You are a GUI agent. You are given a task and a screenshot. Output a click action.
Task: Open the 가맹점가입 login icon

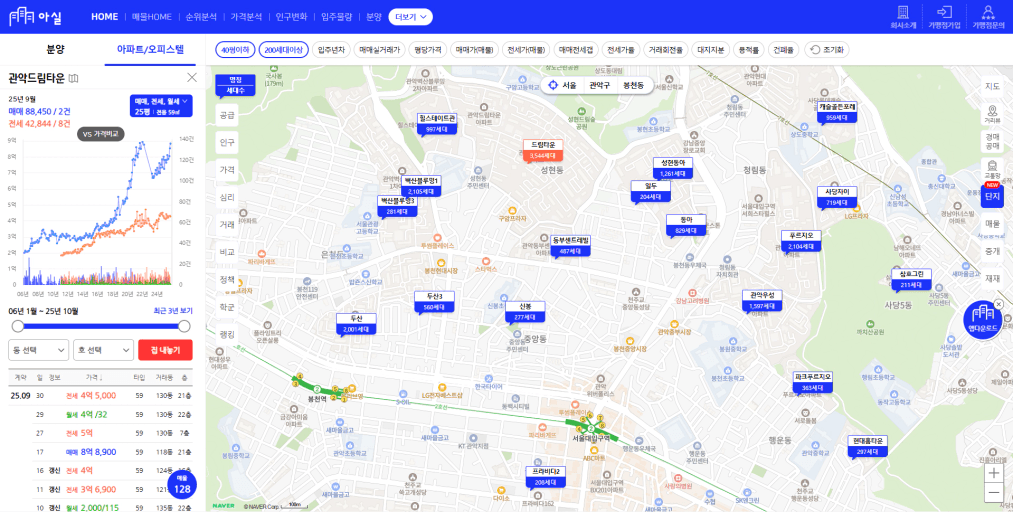pos(944,12)
